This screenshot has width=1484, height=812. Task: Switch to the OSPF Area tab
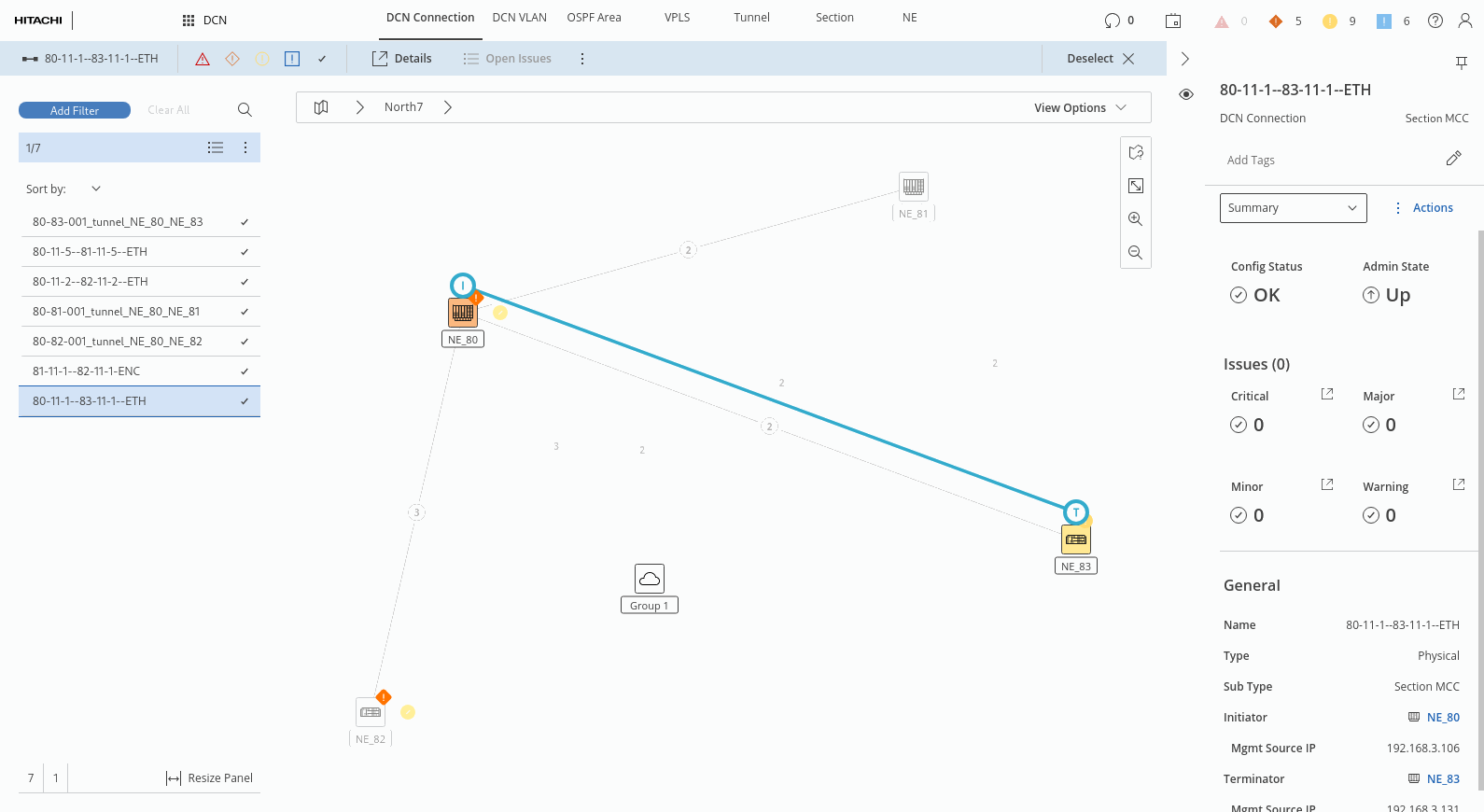pos(594,18)
